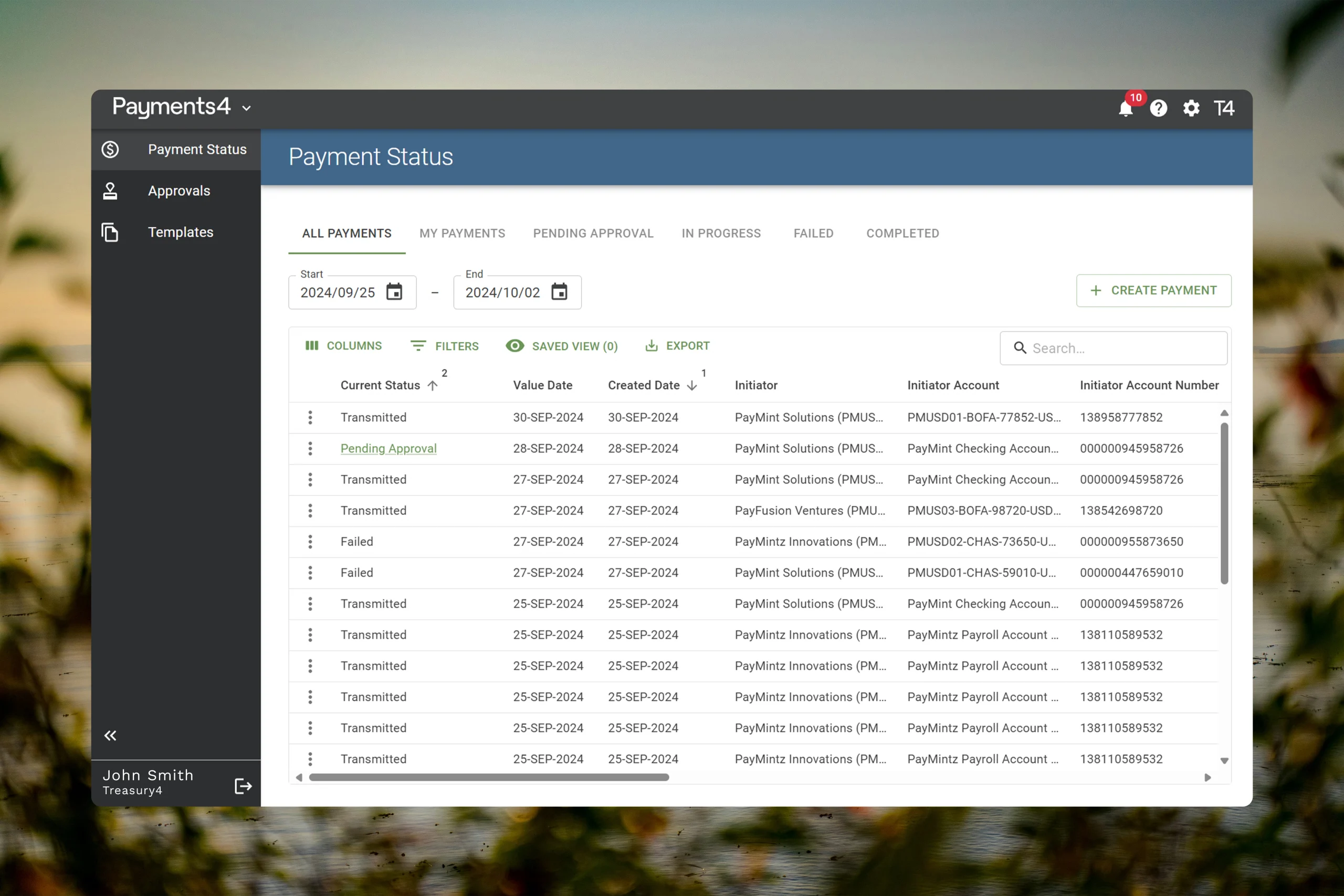Click the Export download icon

652,346
